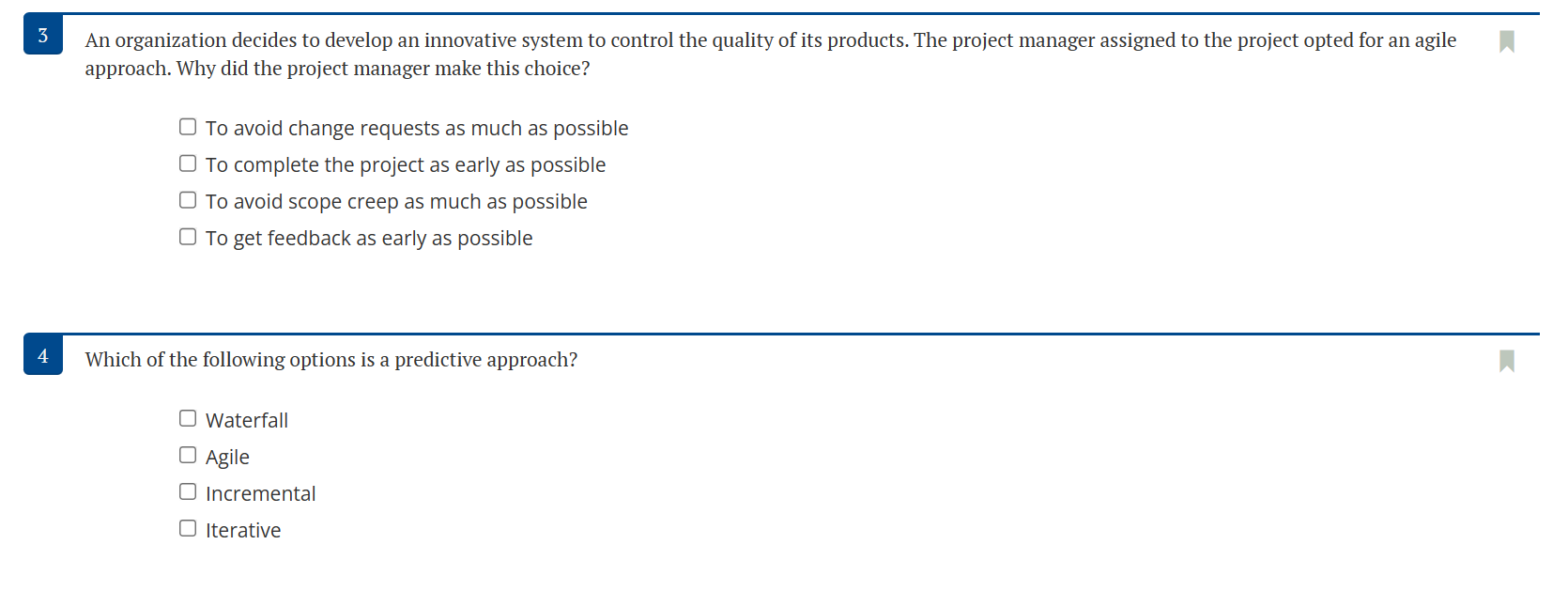
Task: Check 'To avoid change requests as much as possible'
Action: 188,125
